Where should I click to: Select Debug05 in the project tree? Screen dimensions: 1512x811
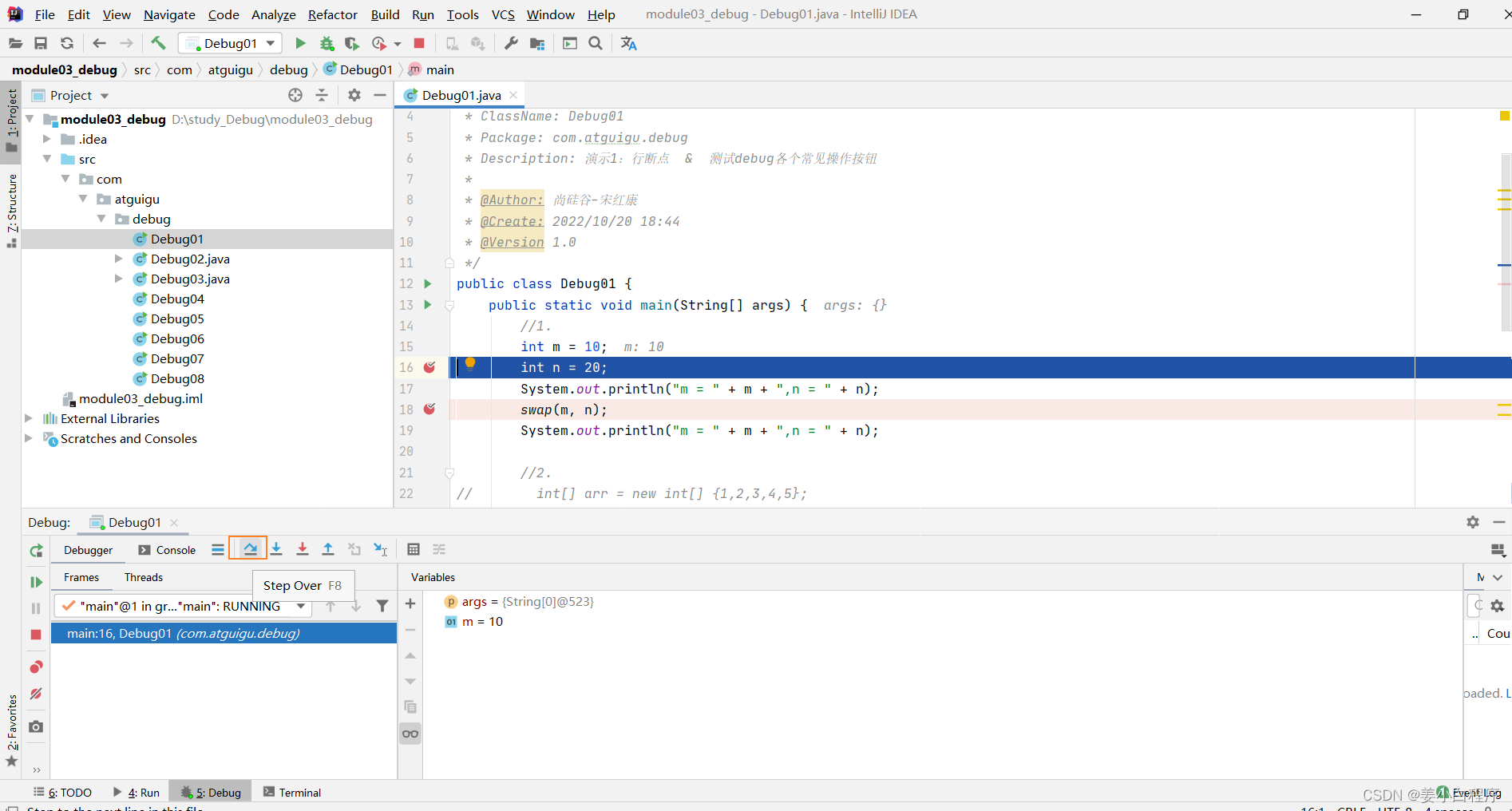point(177,318)
